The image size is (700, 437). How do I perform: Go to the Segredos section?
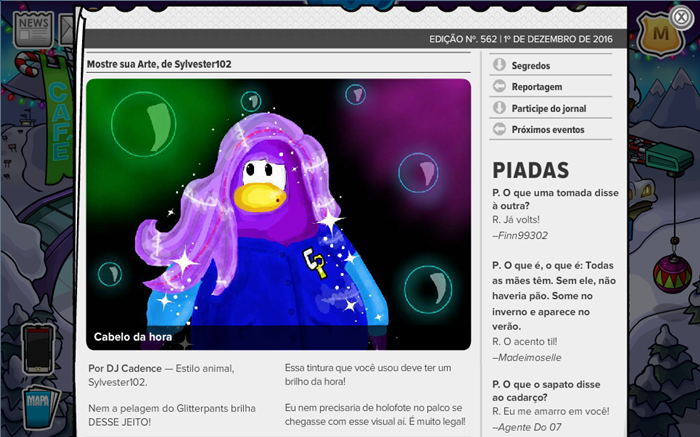531,66
